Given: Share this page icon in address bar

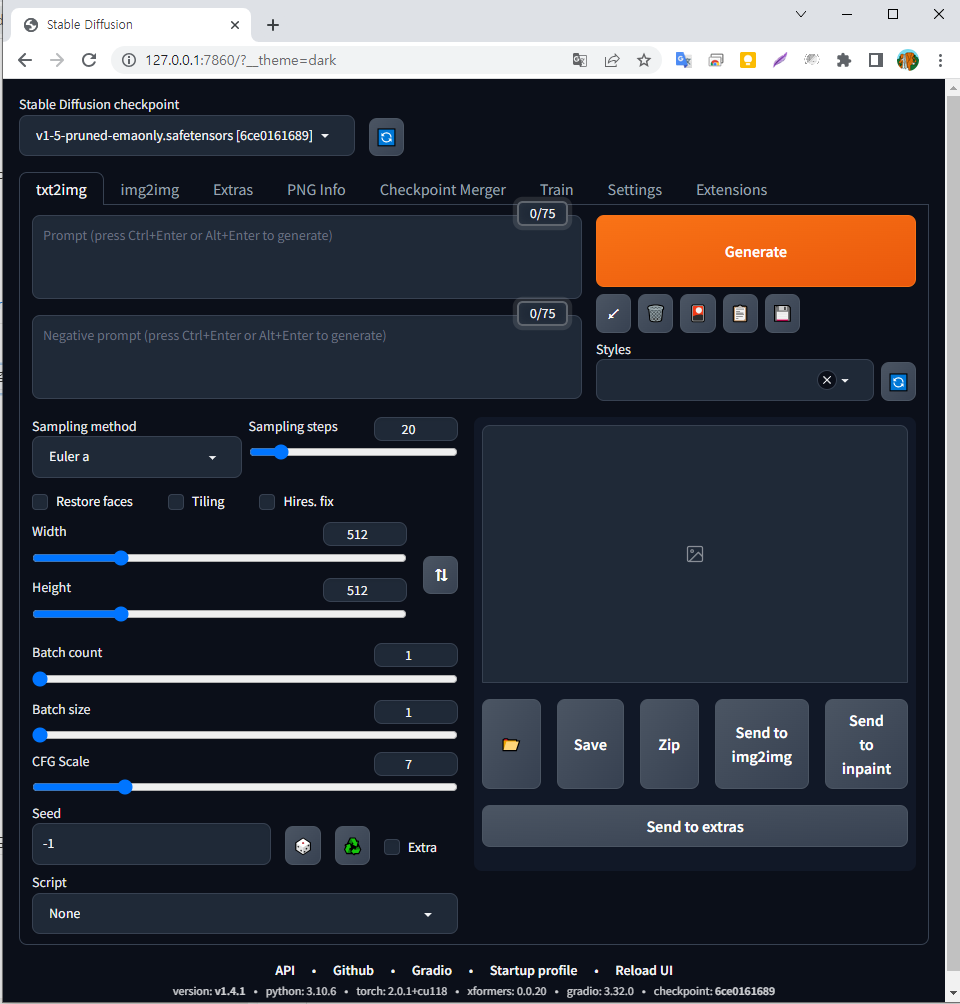Looking at the screenshot, I should click(x=612, y=60).
